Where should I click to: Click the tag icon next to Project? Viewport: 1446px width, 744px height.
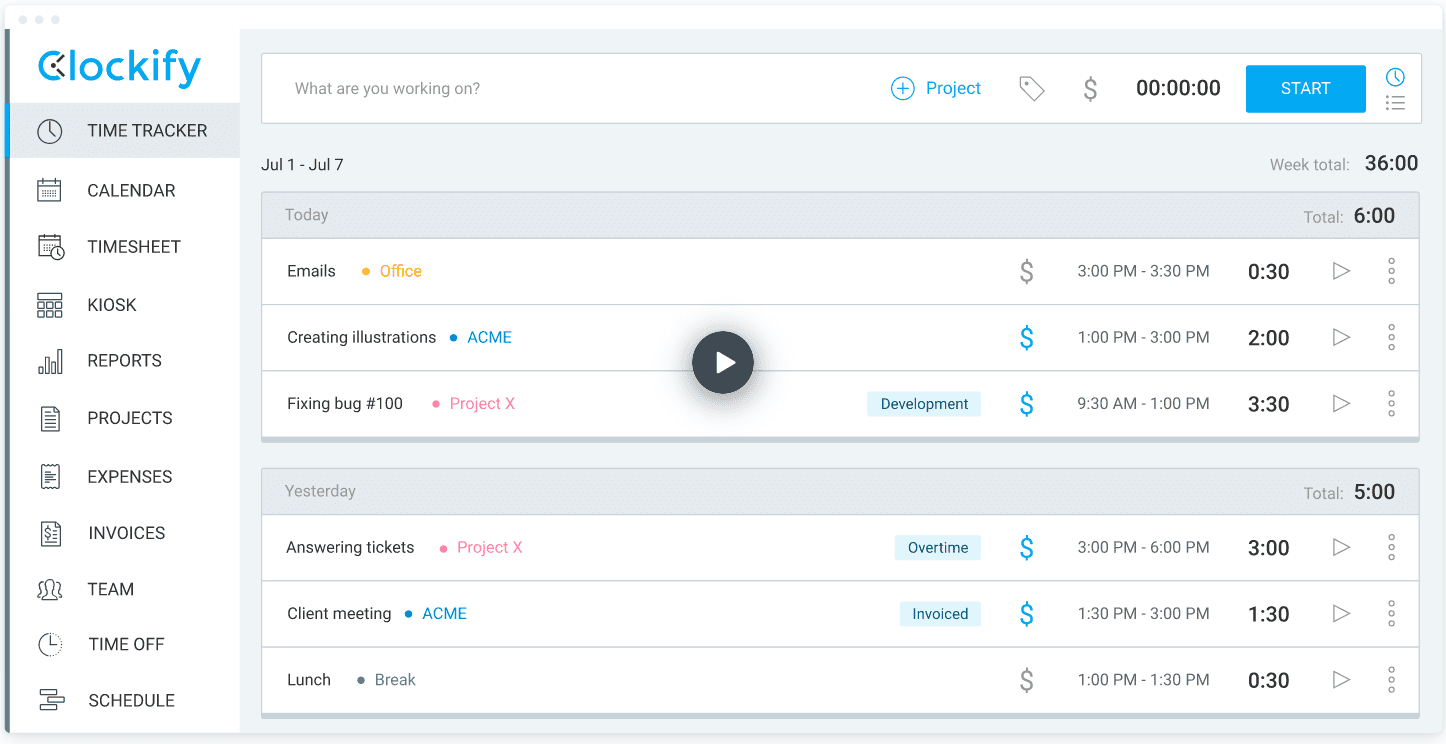click(x=1031, y=88)
